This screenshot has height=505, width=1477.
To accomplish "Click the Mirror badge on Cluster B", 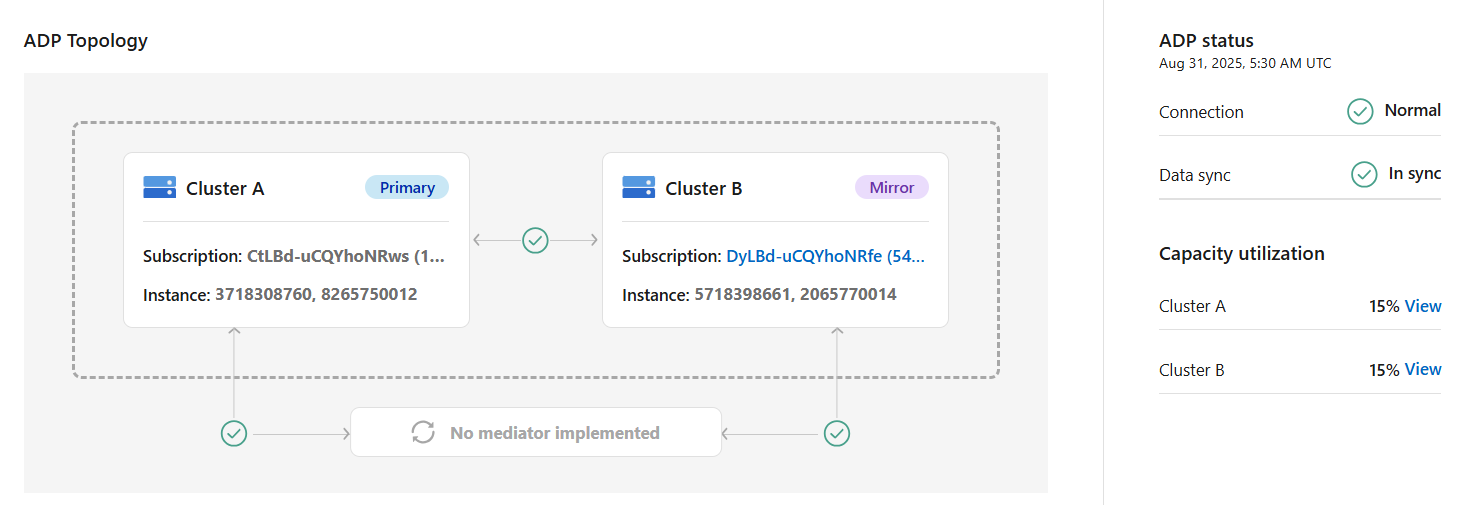I will (x=891, y=187).
